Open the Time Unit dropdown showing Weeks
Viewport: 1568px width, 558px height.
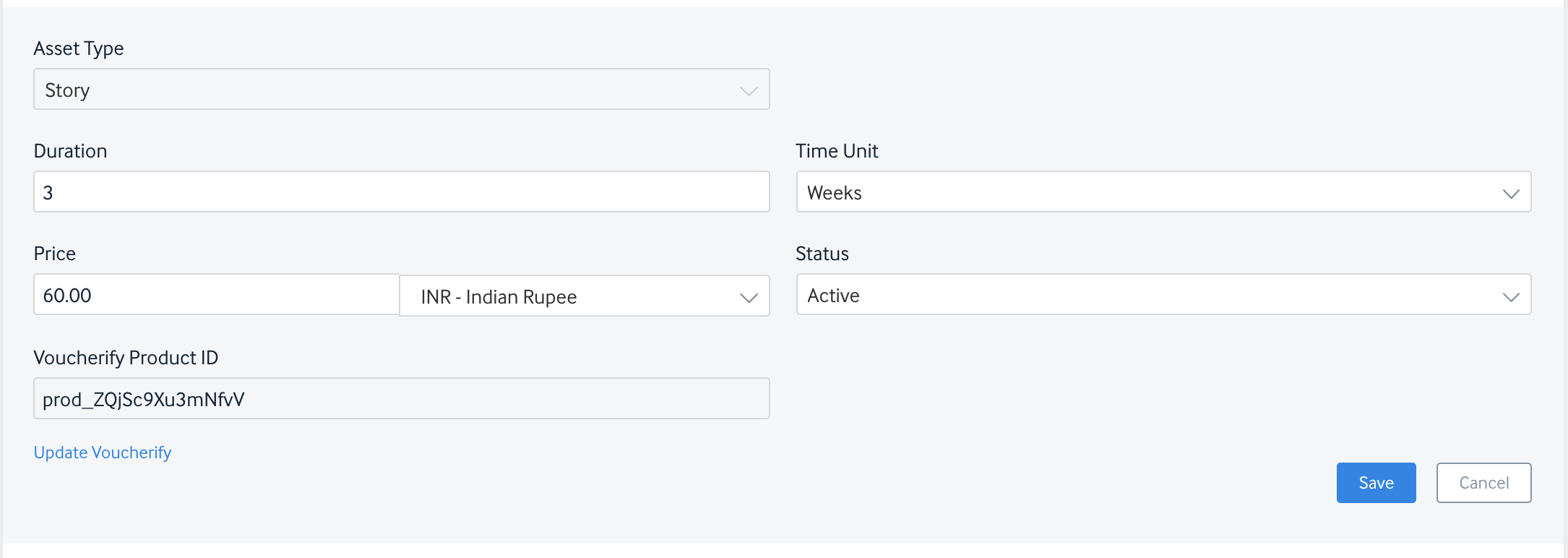(x=1163, y=192)
